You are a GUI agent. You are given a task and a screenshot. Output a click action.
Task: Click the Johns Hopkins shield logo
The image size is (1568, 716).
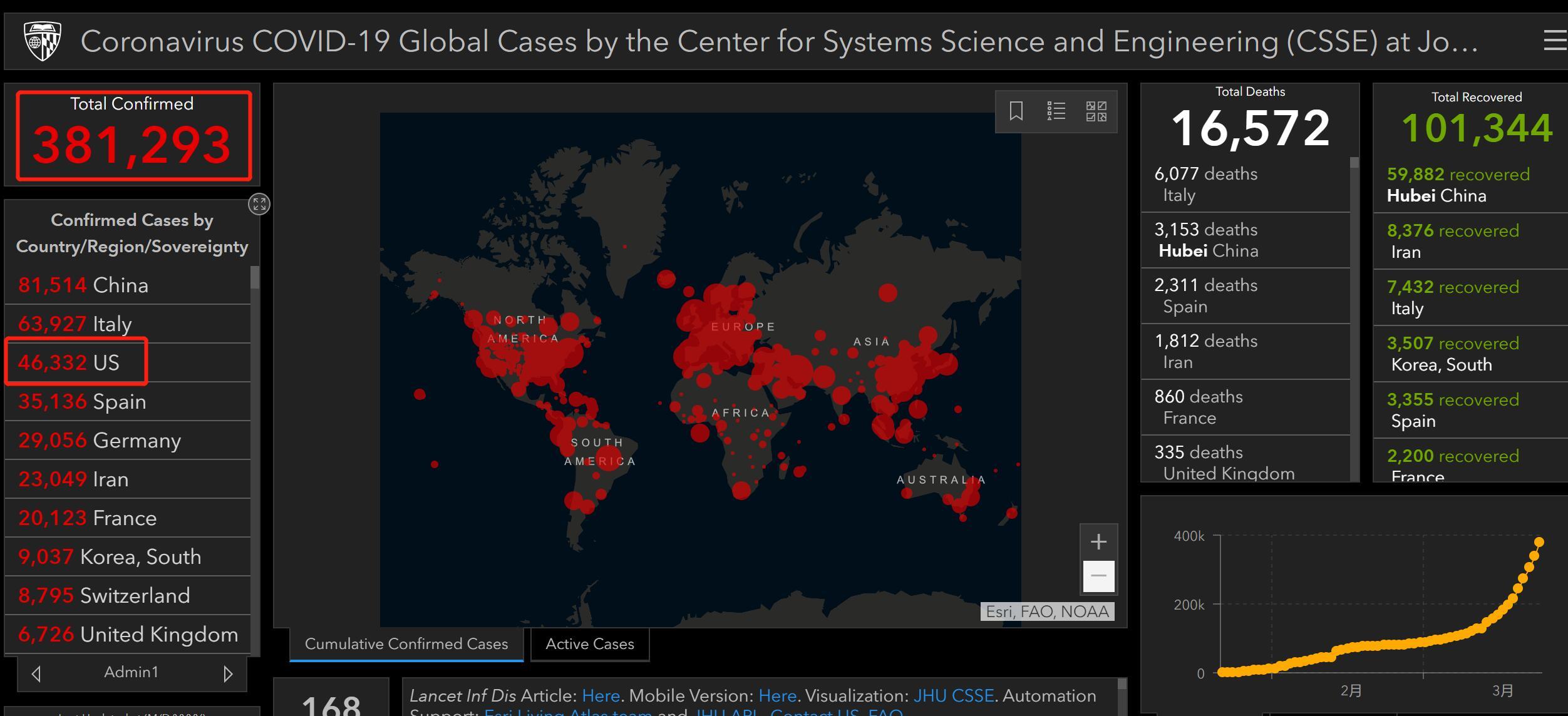[x=43, y=41]
